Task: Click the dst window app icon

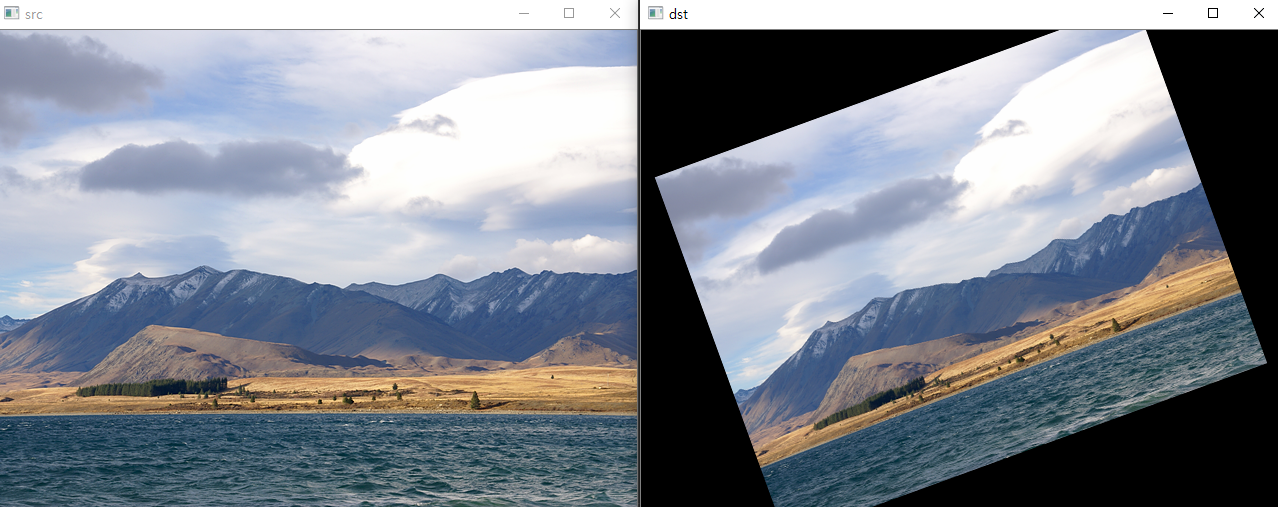Action: click(x=655, y=14)
